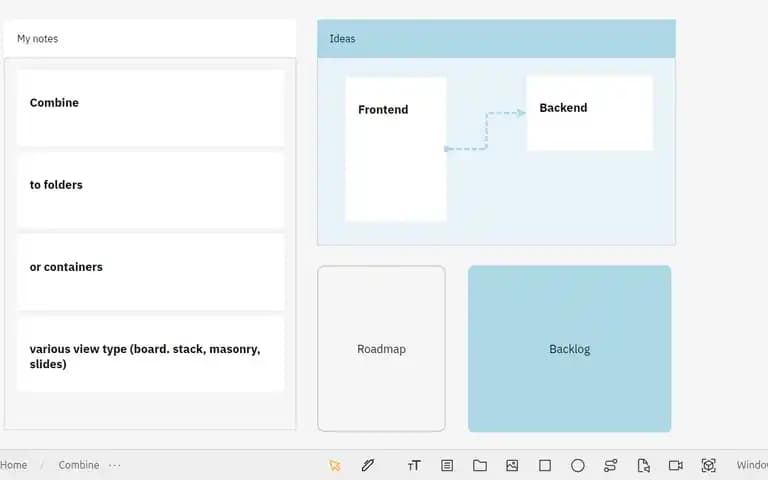Select the pen drawing tool
This screenshot has height=480, width=768.
click(x=368, y=465)
